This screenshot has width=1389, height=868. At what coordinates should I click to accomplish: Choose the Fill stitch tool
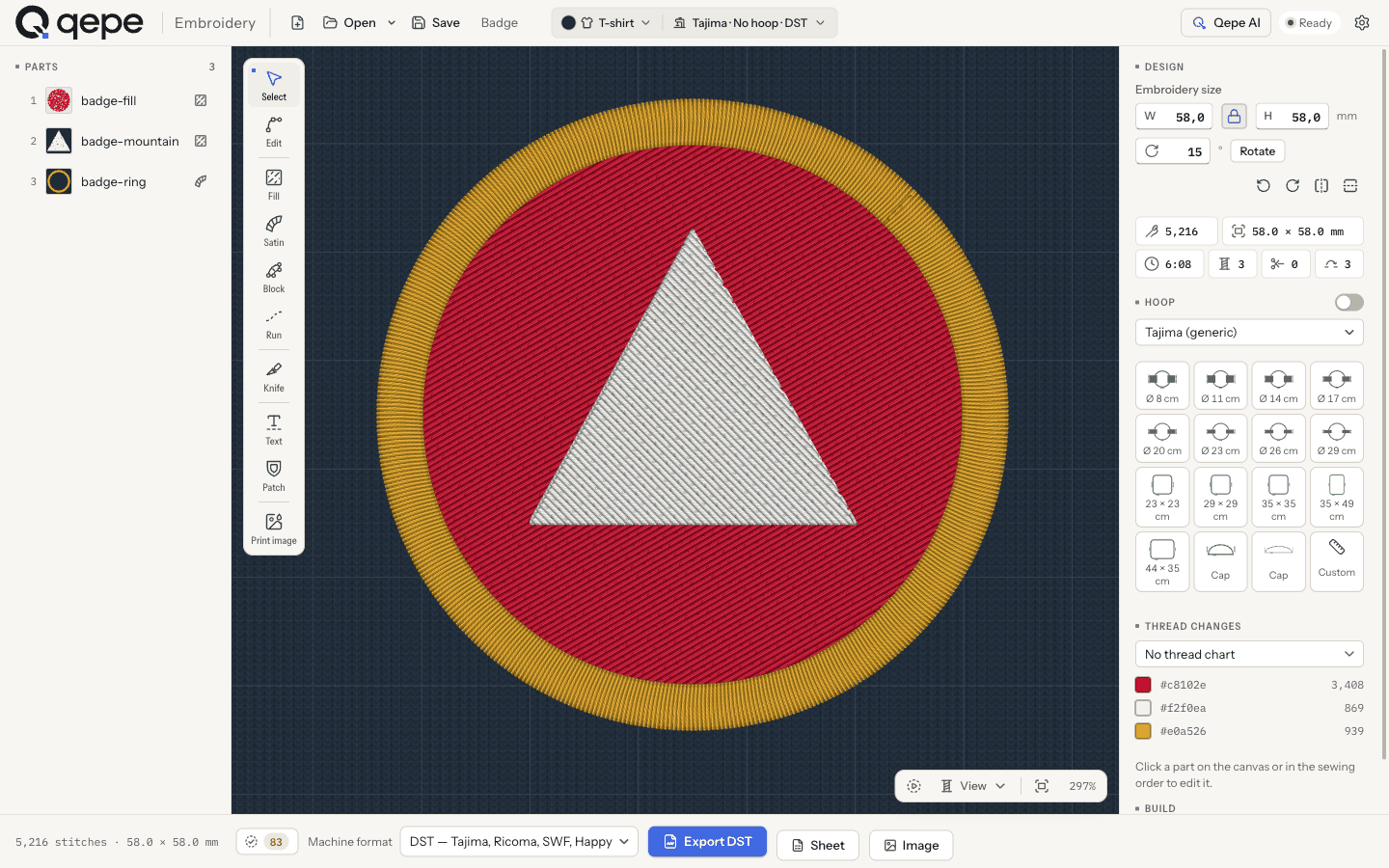[x=274, y=184]
